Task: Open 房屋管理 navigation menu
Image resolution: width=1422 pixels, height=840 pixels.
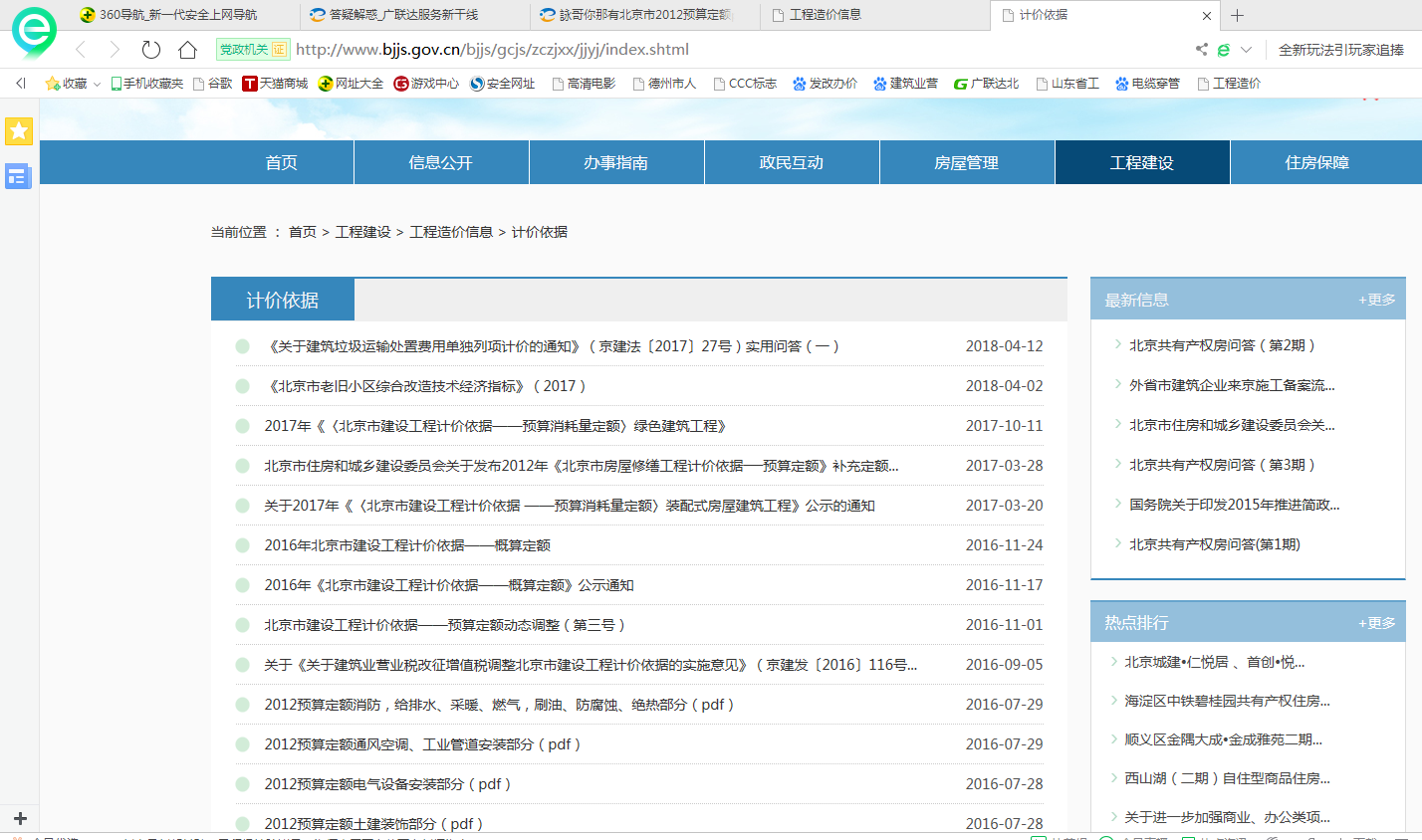Action: 967,162
